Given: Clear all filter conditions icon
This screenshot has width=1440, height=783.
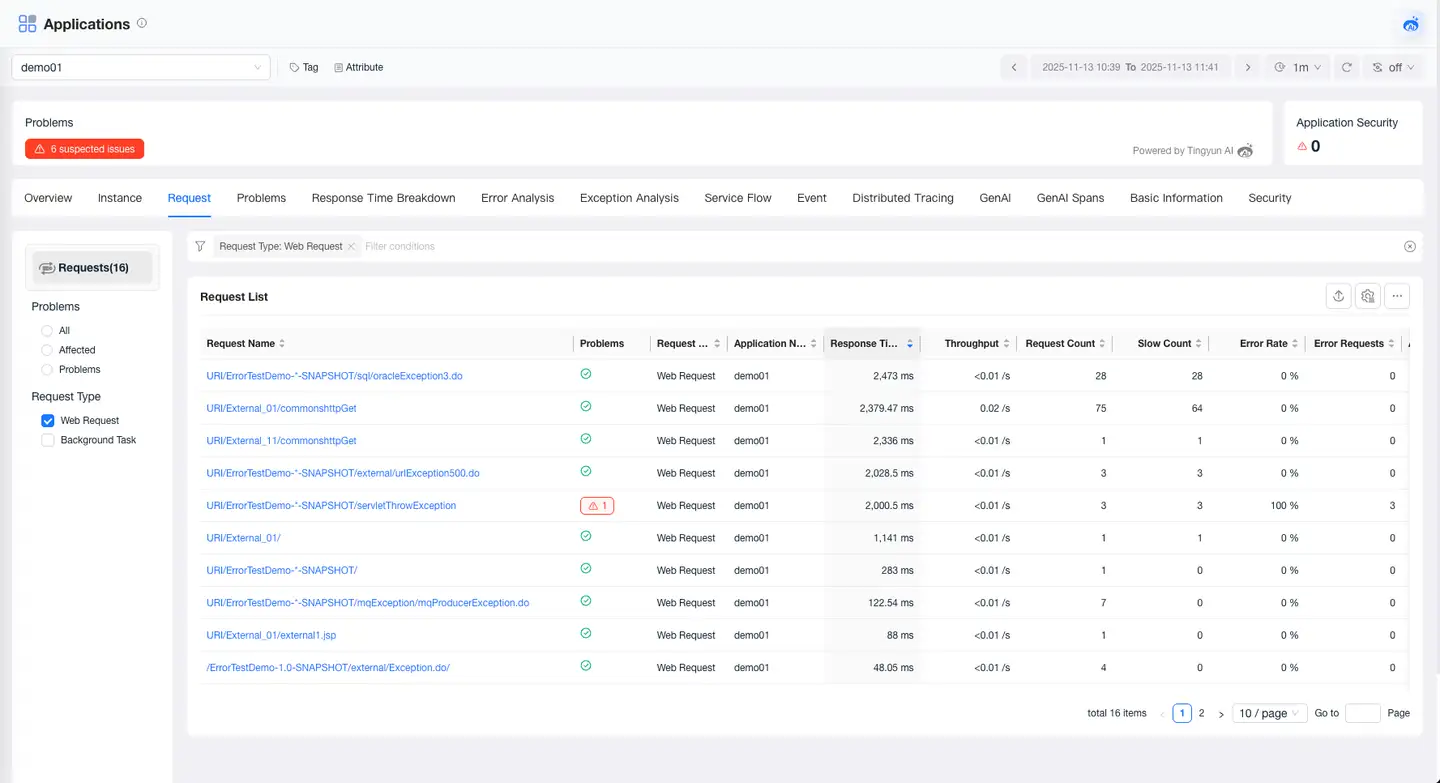Looking at the screenshot, I should click(1409, 246).
